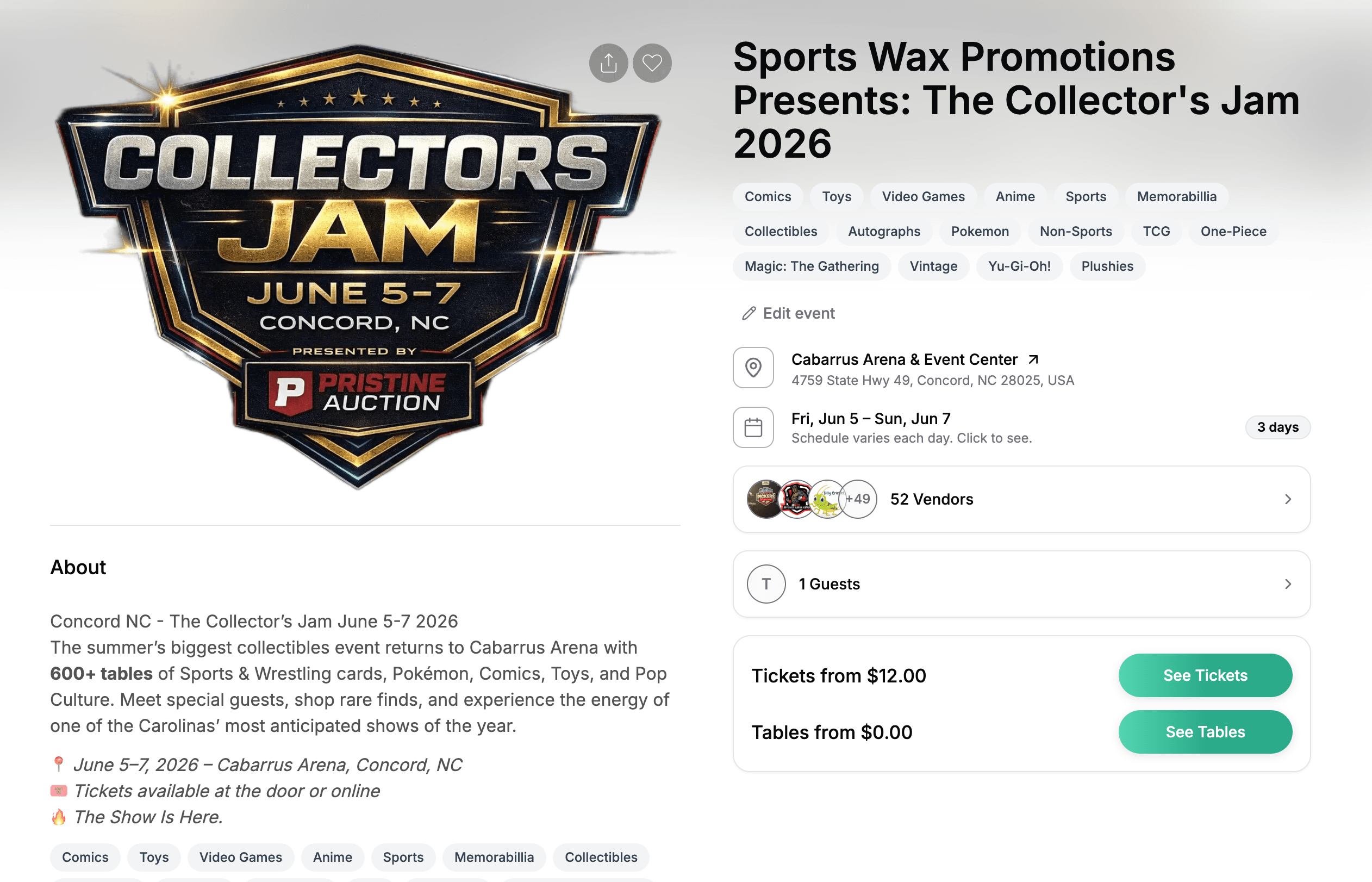Click the +49 vendor avatars badge
1372x882 pixels.
(857, 499)
